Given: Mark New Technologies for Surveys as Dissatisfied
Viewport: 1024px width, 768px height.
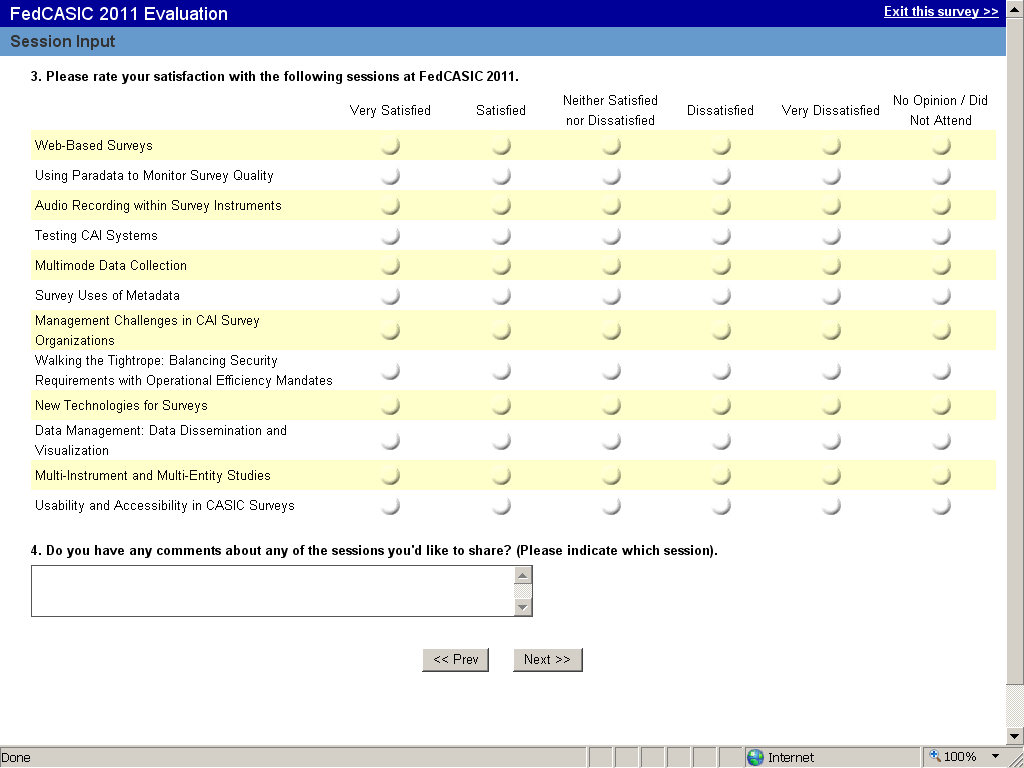Looking at the screenshot, I should tap(720, 406).
